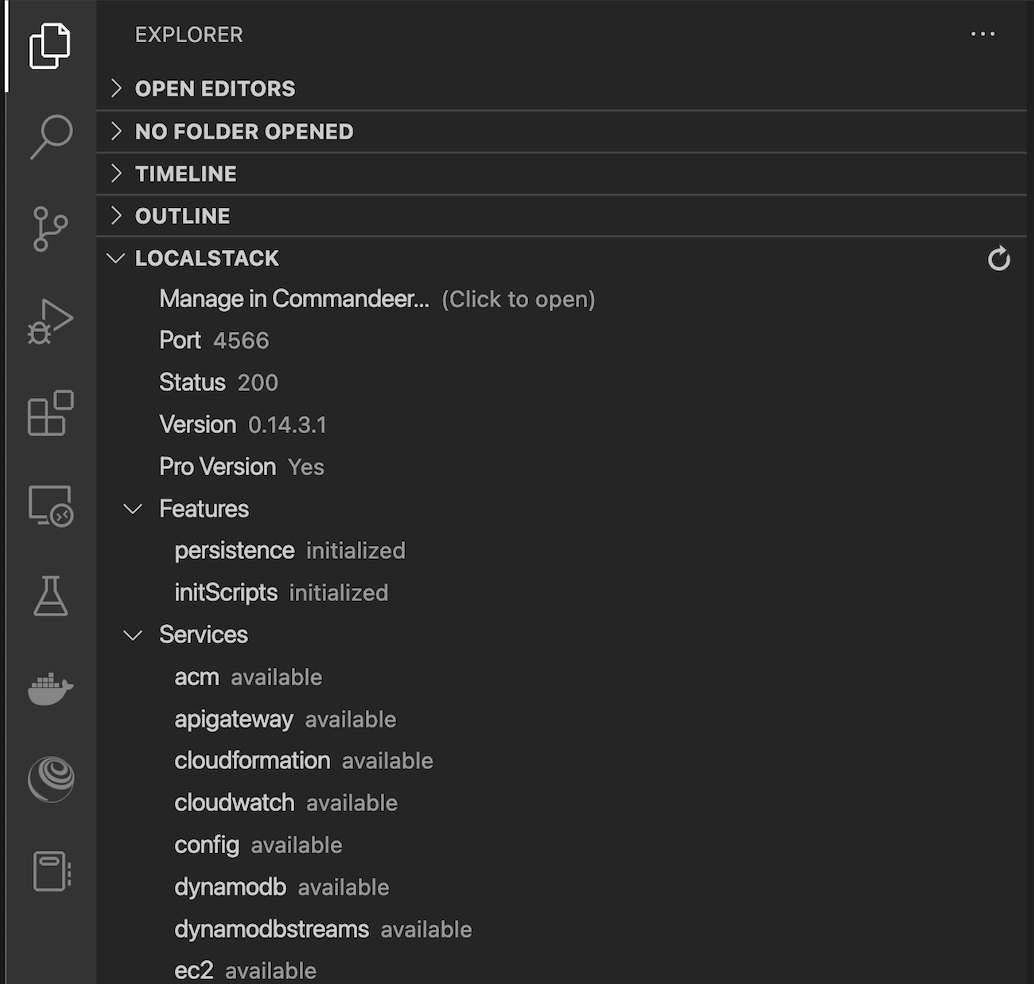
Task: Open the Testing beaker view
Action: pos(50,596)
